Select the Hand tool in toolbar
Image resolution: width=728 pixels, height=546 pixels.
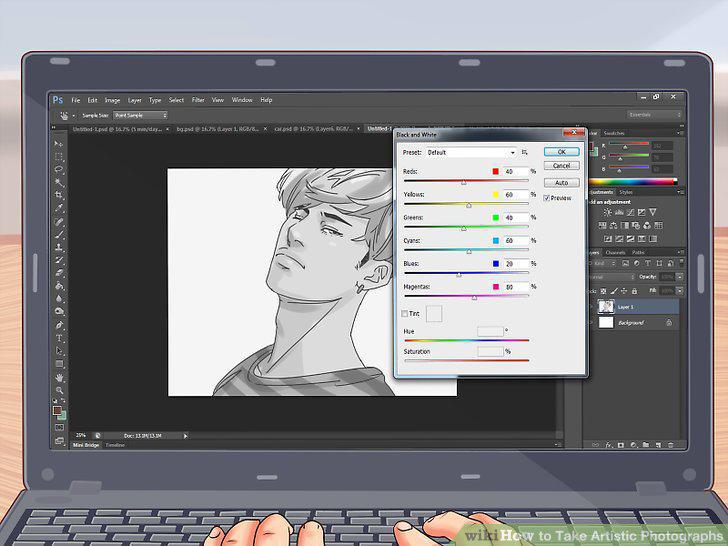tap(59, 377)
